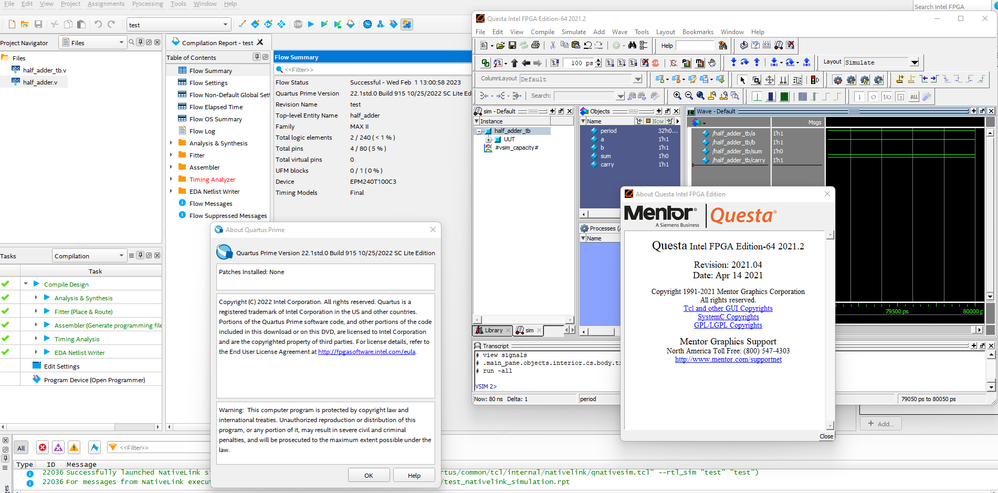Collapse the Compile Design task
998x493 pixels.
(25, 284)
